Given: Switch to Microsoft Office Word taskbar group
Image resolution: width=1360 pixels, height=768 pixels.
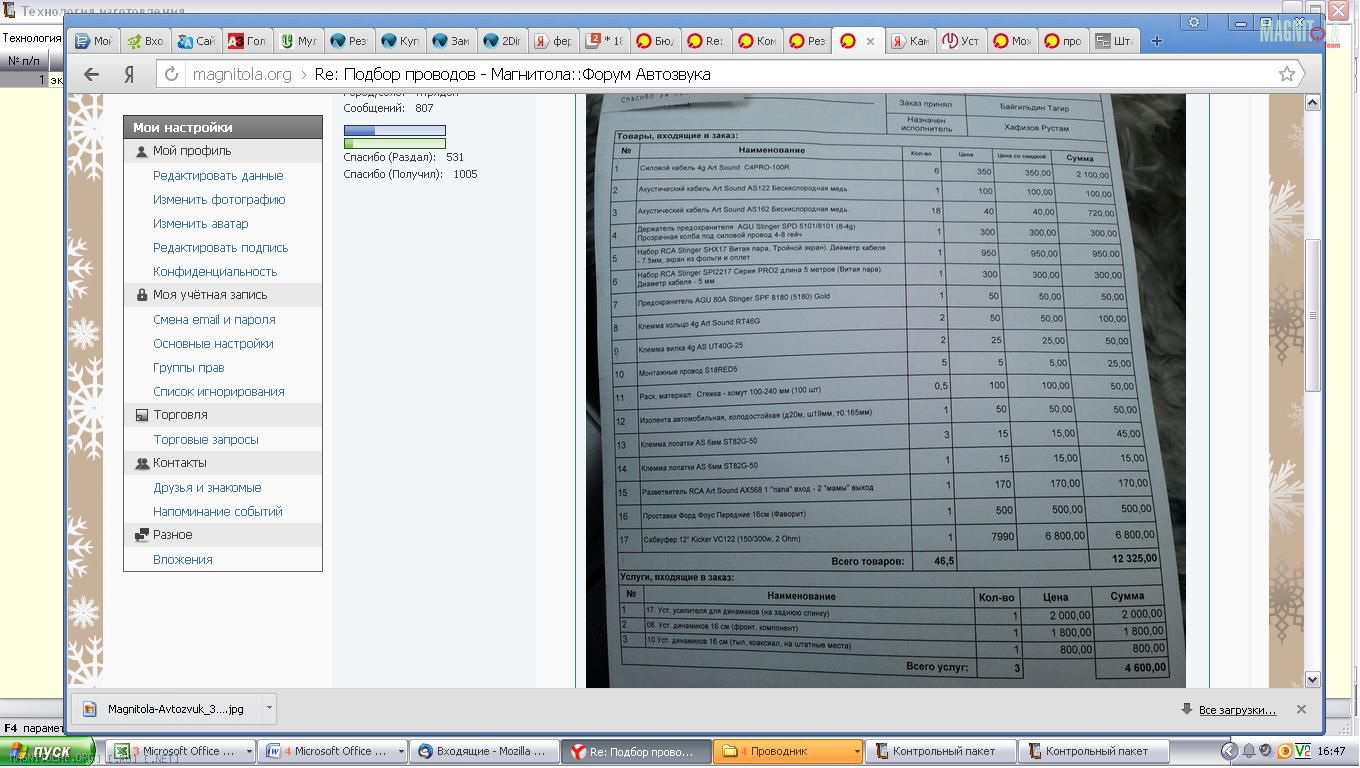Looking at the screenshot, I should click(x=333, y=751).
